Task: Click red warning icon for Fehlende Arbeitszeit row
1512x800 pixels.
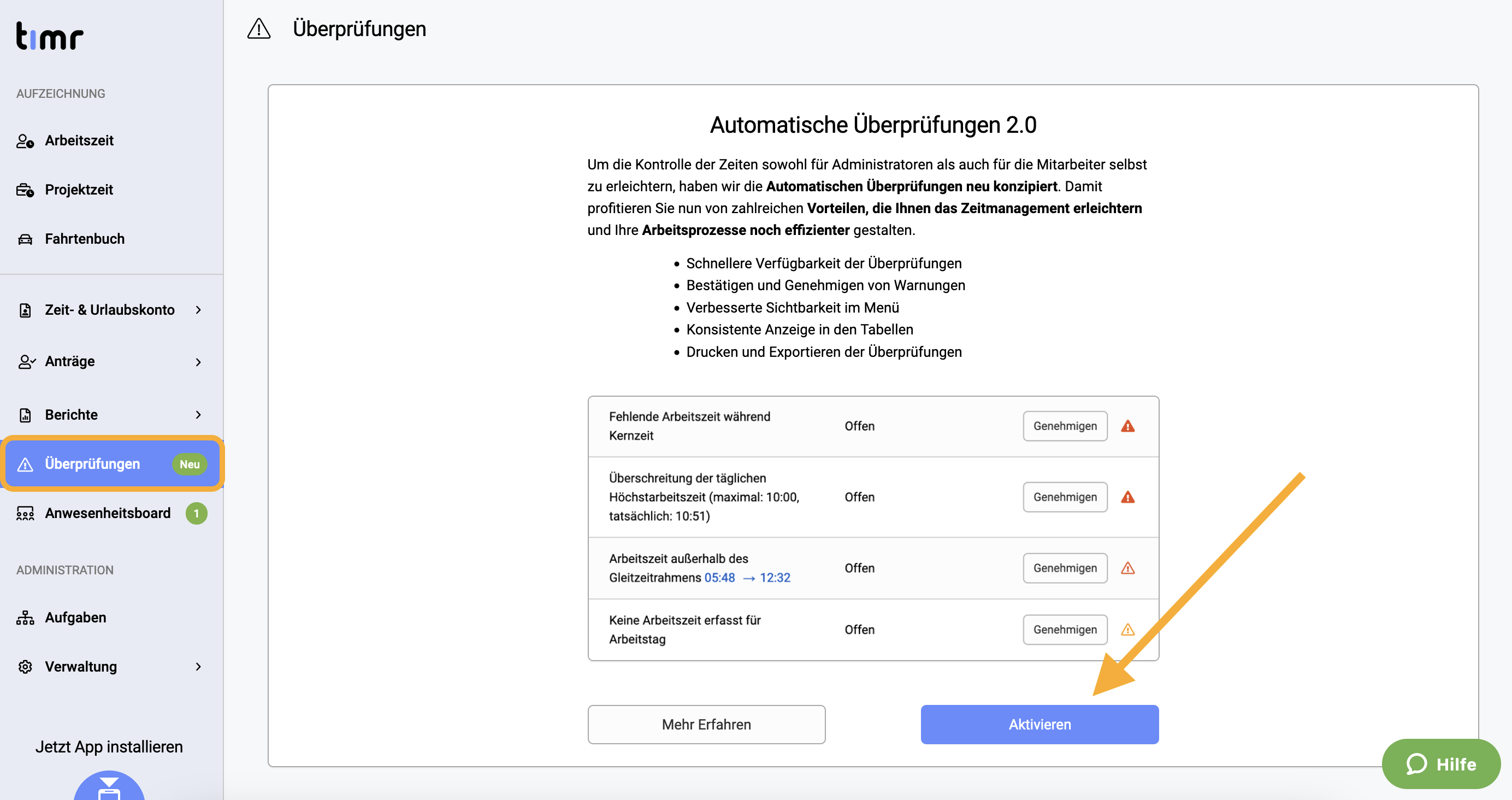Action: [x=1127, y=426]
